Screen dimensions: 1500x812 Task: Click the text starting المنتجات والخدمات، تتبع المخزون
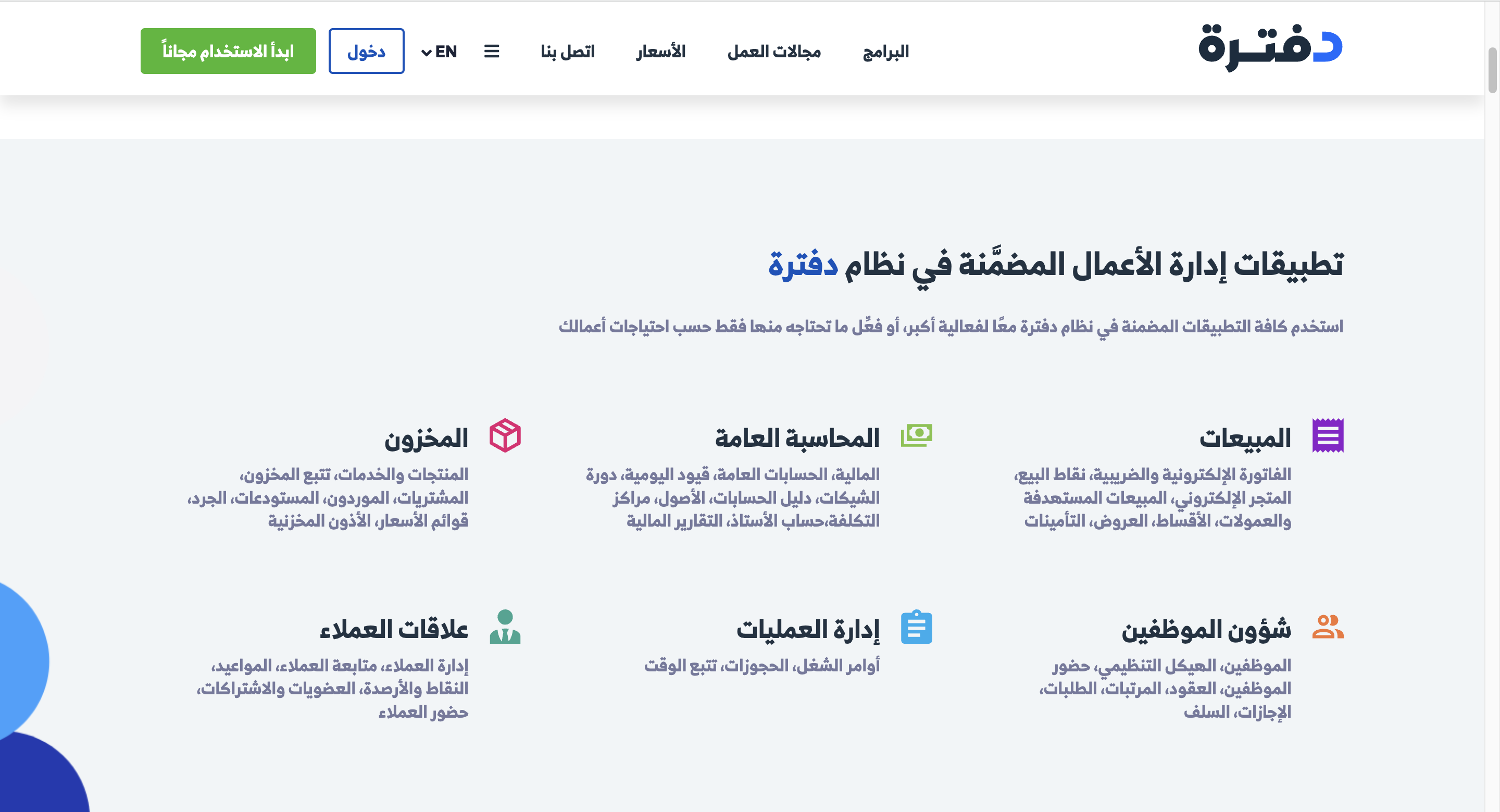point(328,497)
